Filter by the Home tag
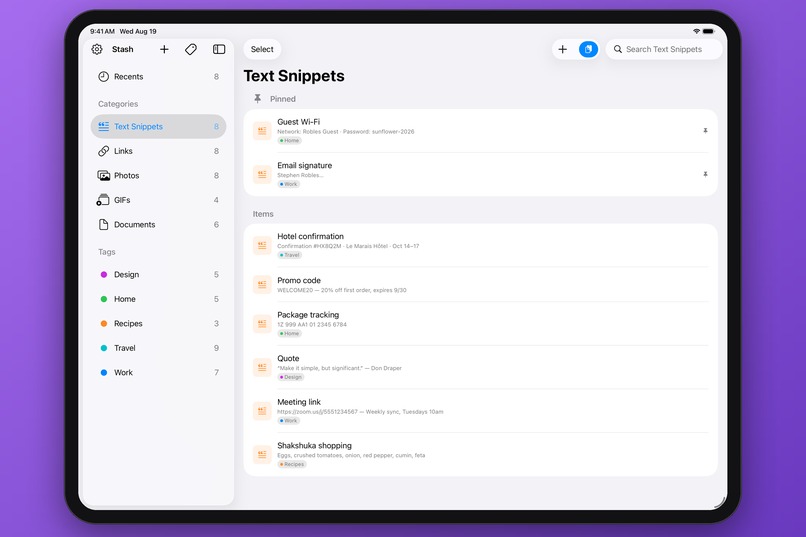 click(x=158, y=299)
